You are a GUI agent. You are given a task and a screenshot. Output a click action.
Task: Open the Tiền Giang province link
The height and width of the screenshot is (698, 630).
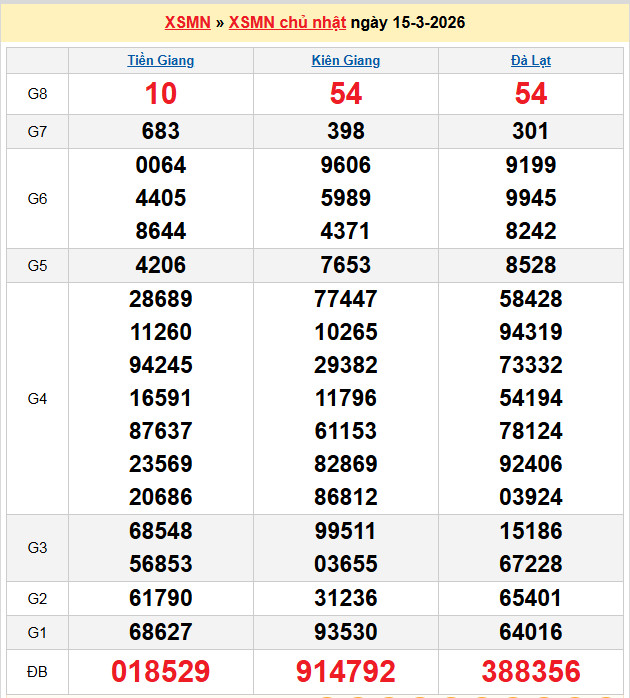coord(161,61)
